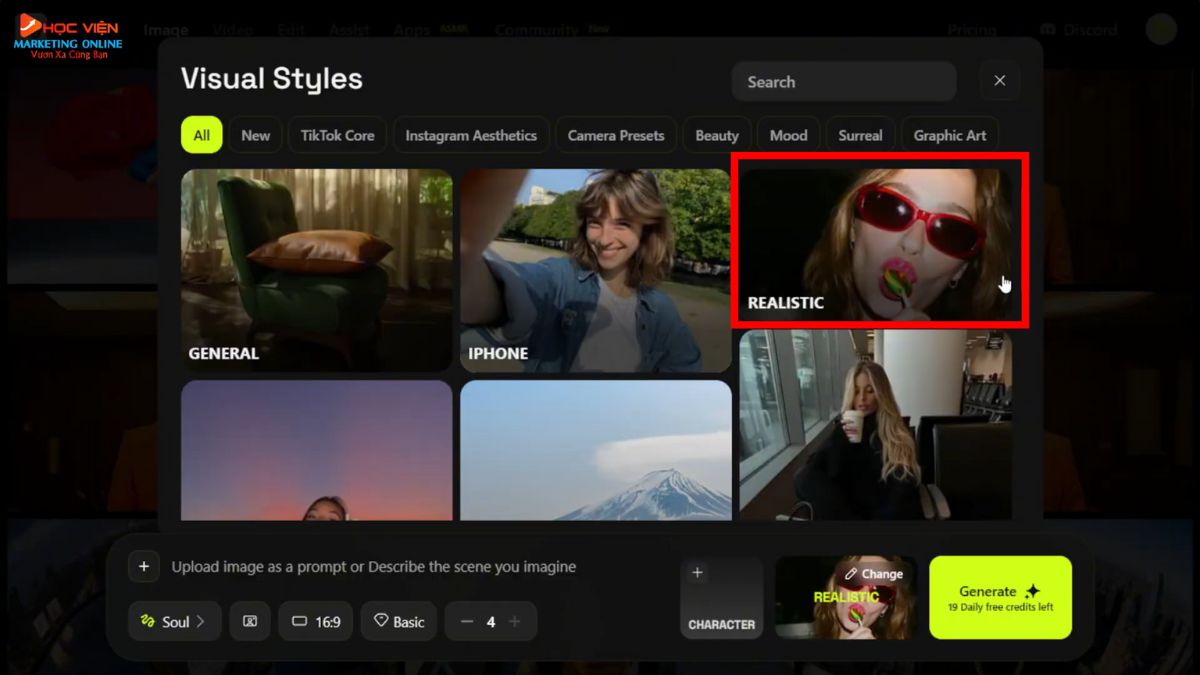Toggle the New styles filter
This screenshot has height=675, width=1200.
[x=255, y=135]
